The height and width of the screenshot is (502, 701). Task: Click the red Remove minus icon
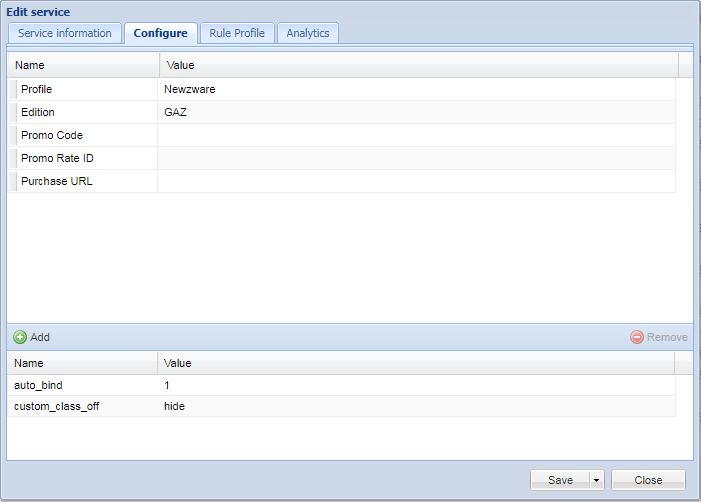tap(637, 338)
